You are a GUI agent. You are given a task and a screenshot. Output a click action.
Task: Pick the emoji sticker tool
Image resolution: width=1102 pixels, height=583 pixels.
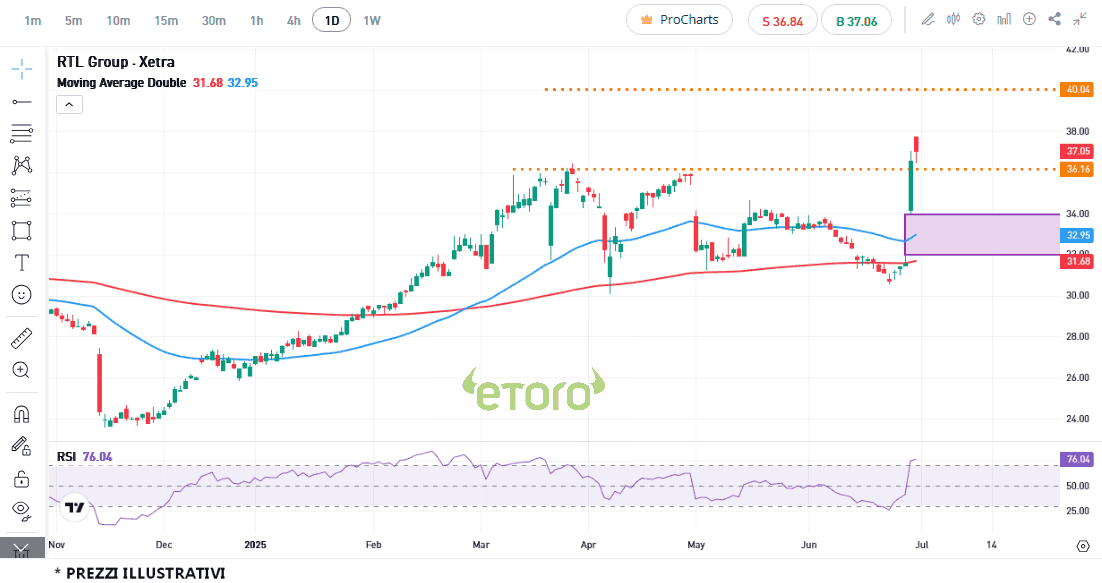coord(21,295)
